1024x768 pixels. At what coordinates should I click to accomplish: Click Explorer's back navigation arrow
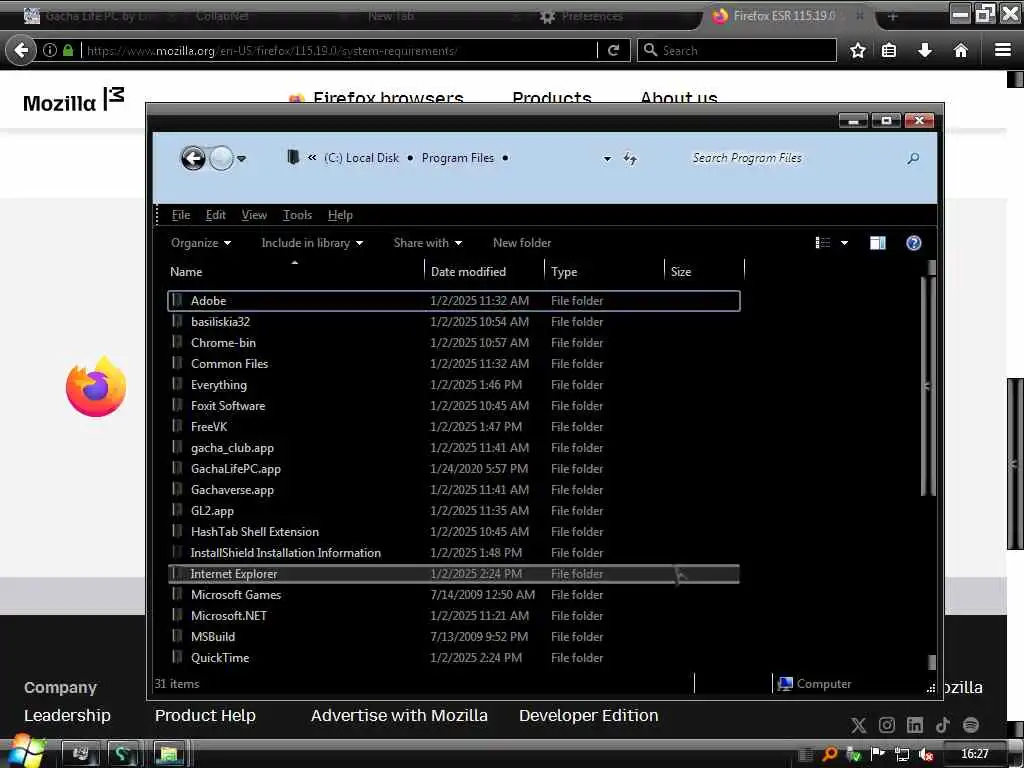(x=193, y=158)
